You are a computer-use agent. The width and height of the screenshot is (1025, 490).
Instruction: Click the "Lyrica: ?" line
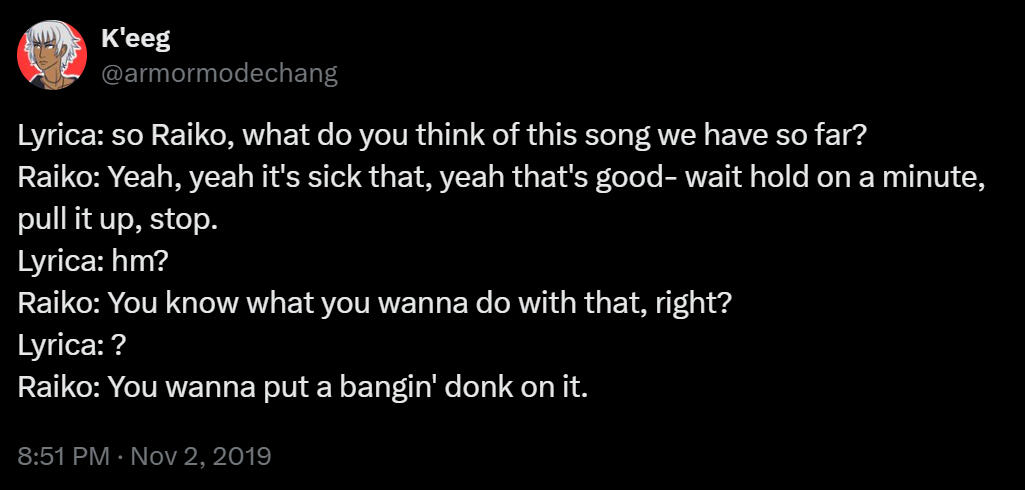tap(71, 344)
